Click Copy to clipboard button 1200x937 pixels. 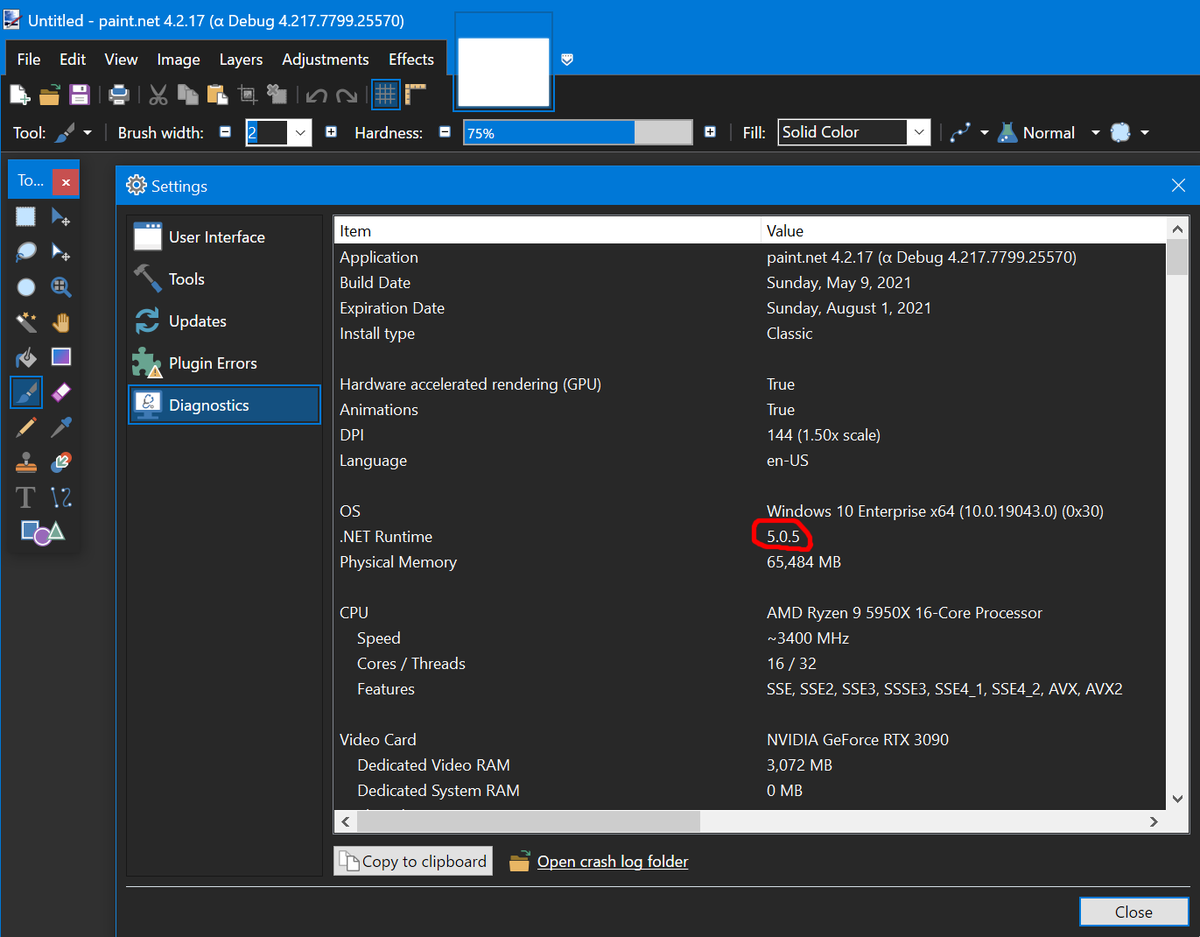pos(413,861)
